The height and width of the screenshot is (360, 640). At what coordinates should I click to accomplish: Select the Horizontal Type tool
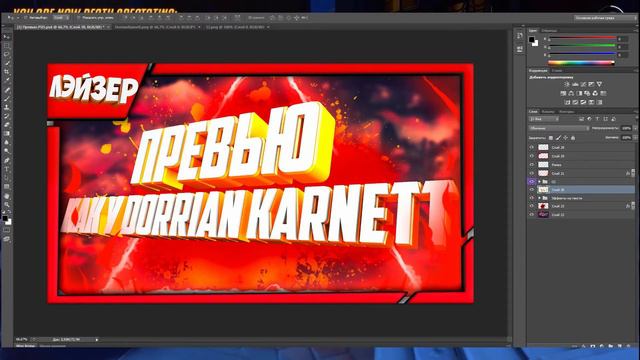(x=7, y=169)
